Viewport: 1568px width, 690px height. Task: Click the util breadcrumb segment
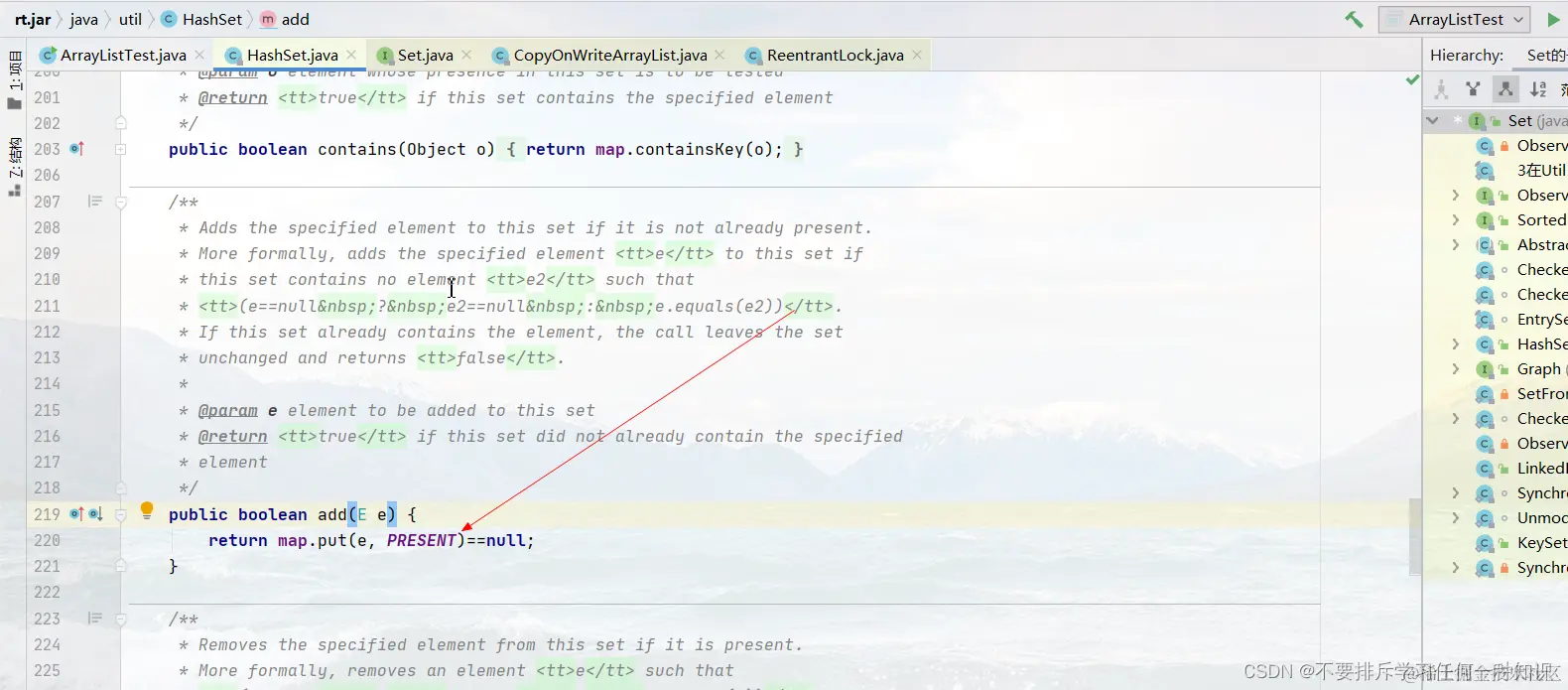[130, 19]
